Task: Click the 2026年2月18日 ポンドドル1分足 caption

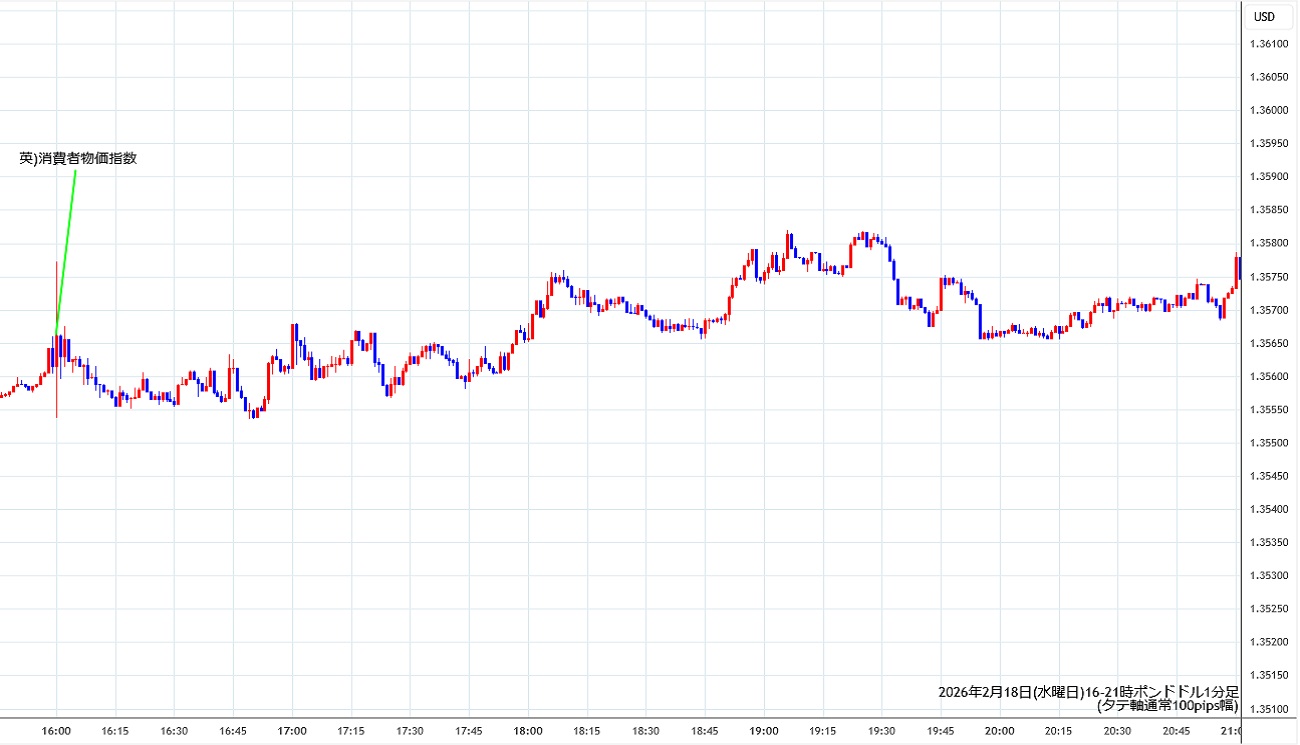Action: (1088, 691)
